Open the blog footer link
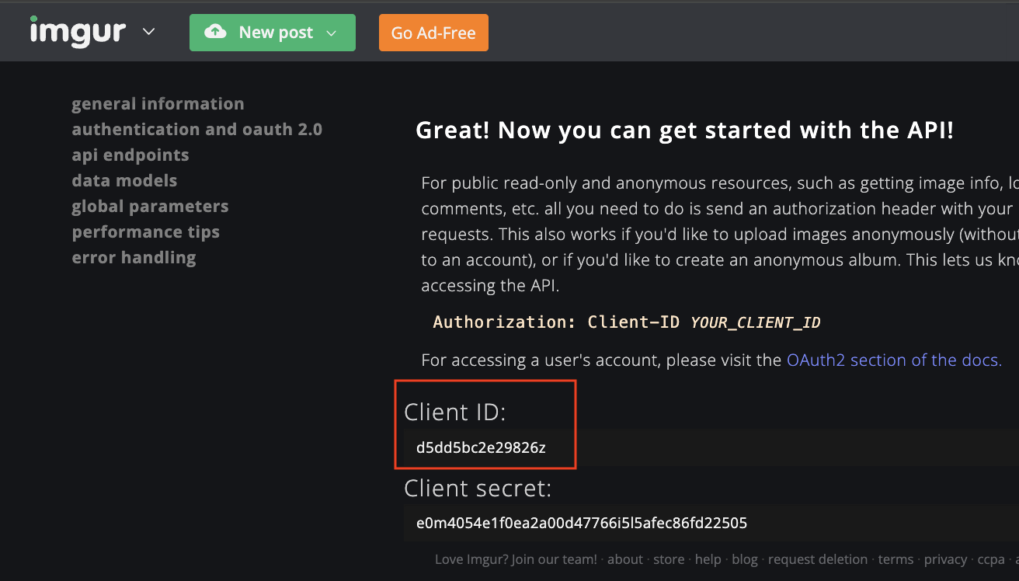The height and width of the screenshot is (581, 1019). point(745,560)
